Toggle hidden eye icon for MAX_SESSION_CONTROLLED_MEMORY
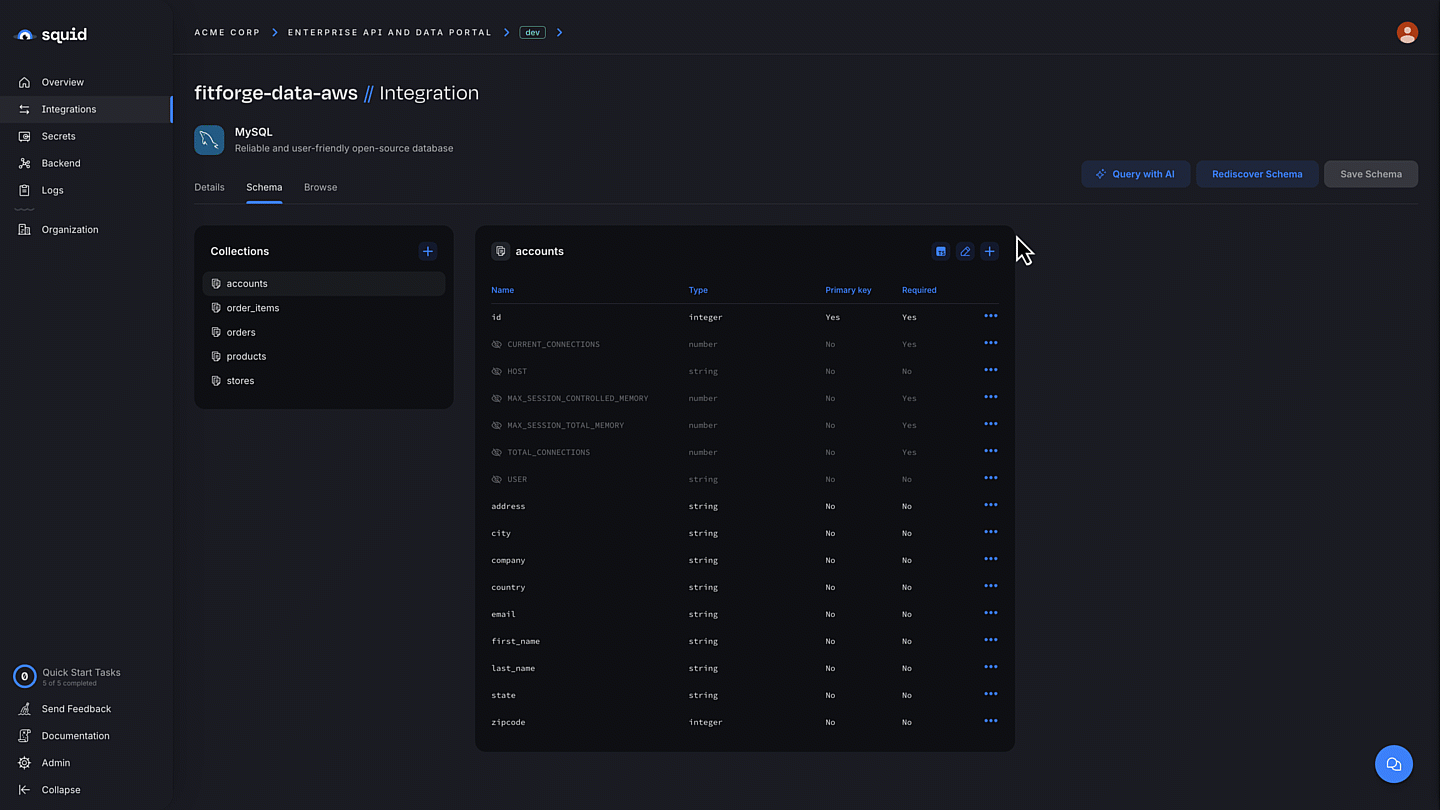Screen dimensions: 1440x810 pos(497,398)
